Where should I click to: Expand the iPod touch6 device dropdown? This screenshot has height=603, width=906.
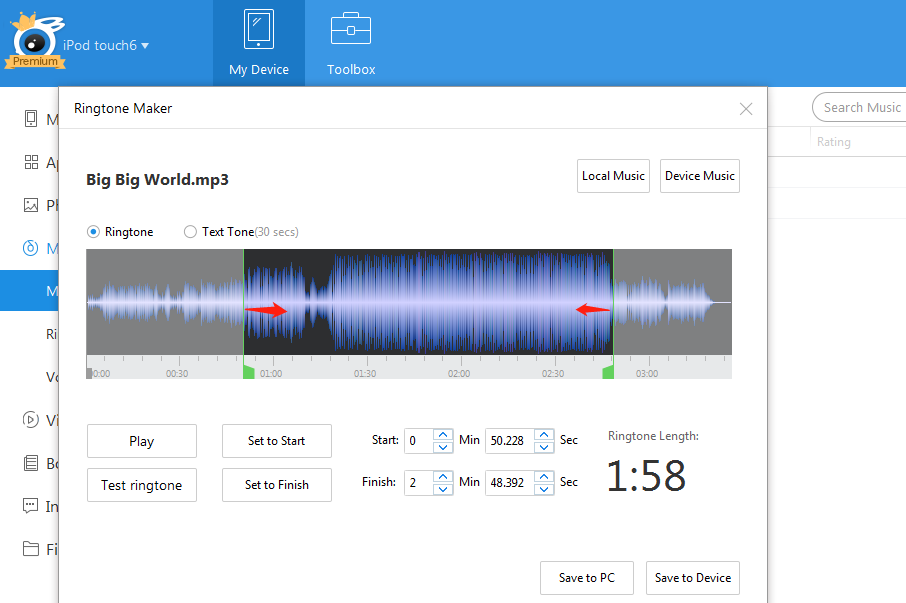pyautogui.click(x=145, y=46)
